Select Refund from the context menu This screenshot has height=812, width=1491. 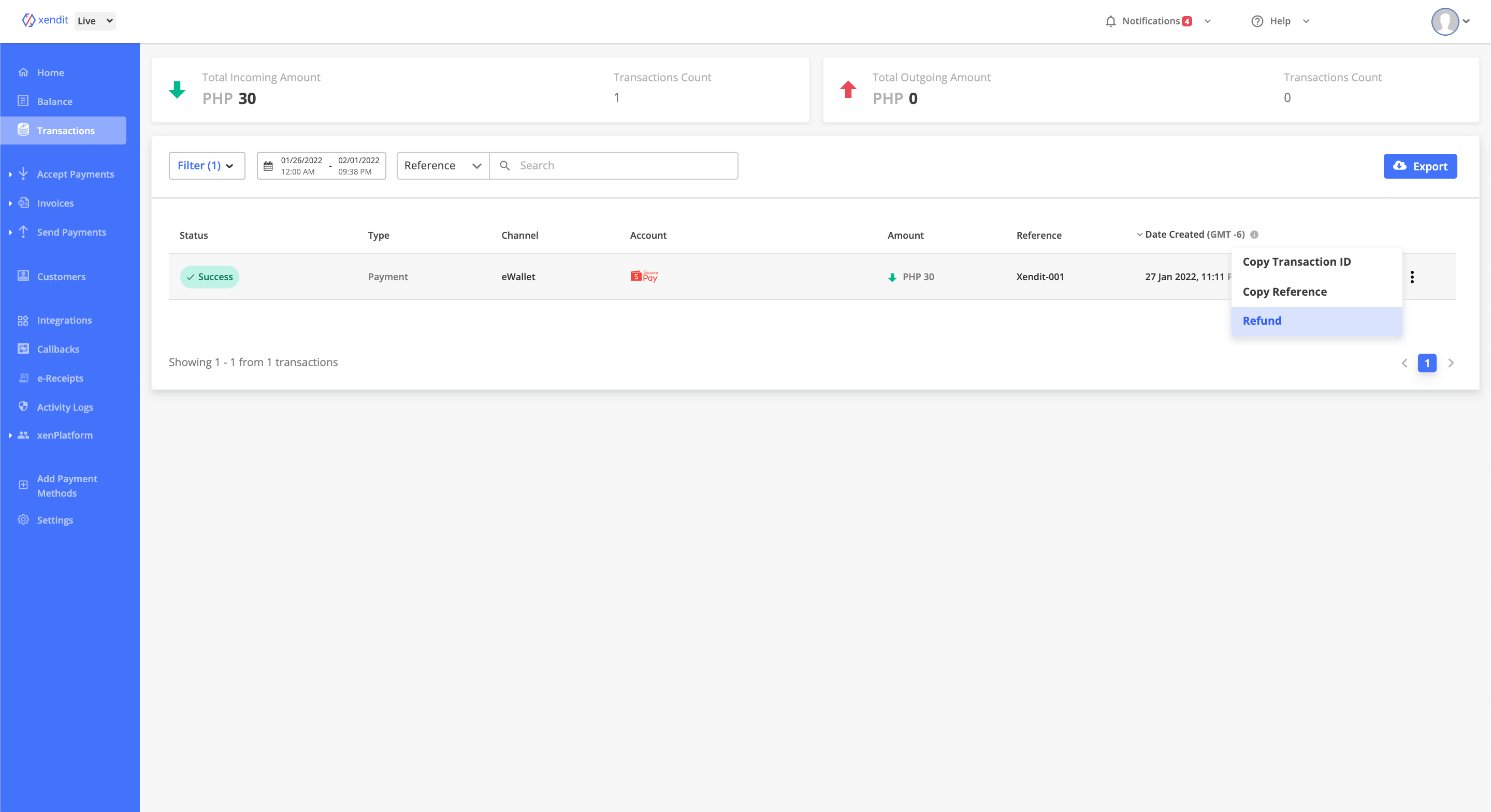(x=1262, y=321)
